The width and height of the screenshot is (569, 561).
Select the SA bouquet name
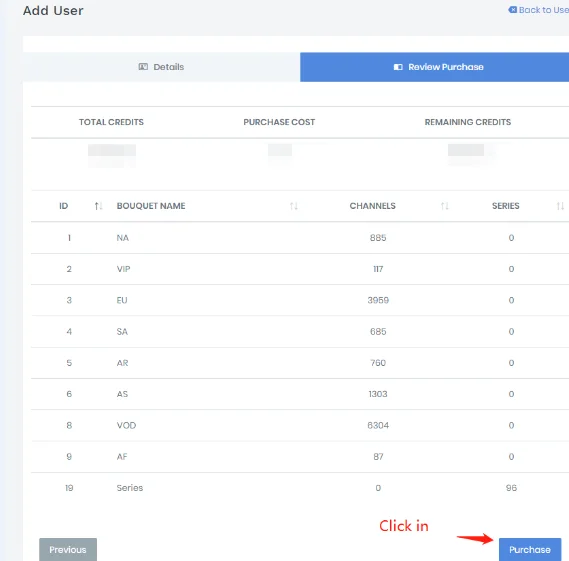tap(122, 331)
